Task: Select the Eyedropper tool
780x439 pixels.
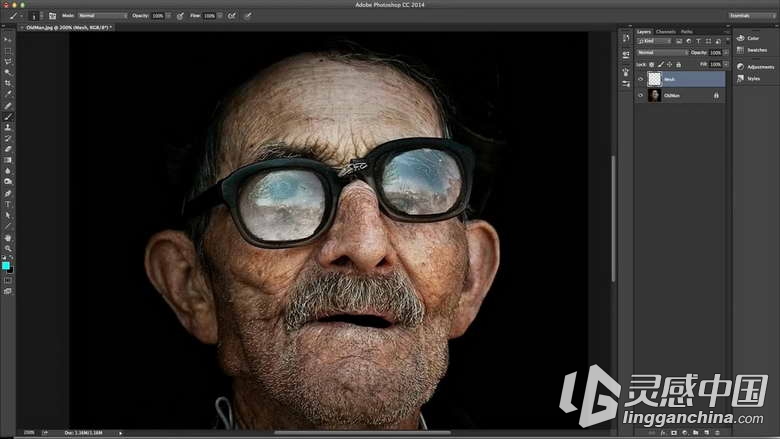Action: pyautogui.click(x=7, y=94)
